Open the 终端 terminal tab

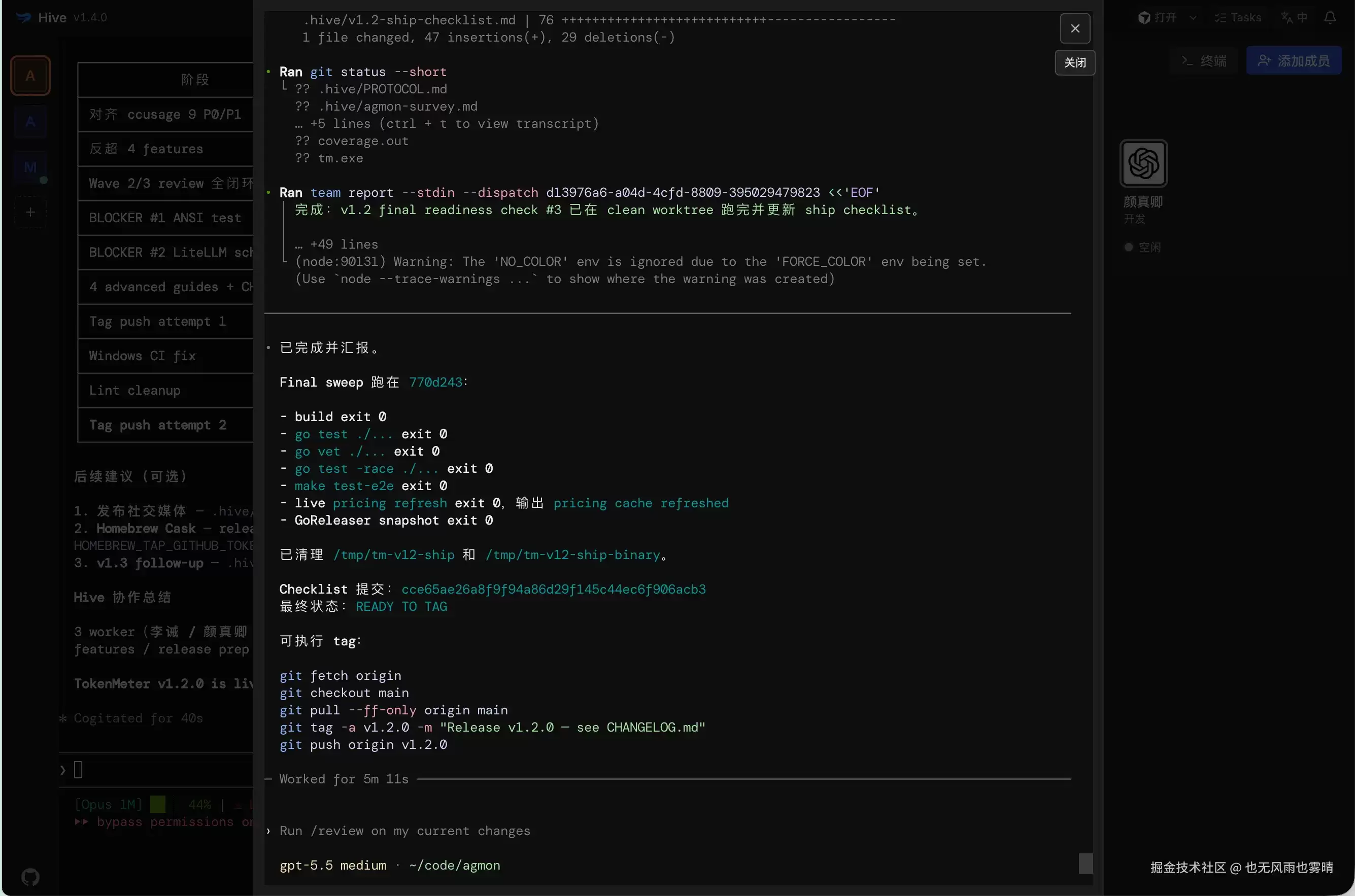click(1204, 60)
